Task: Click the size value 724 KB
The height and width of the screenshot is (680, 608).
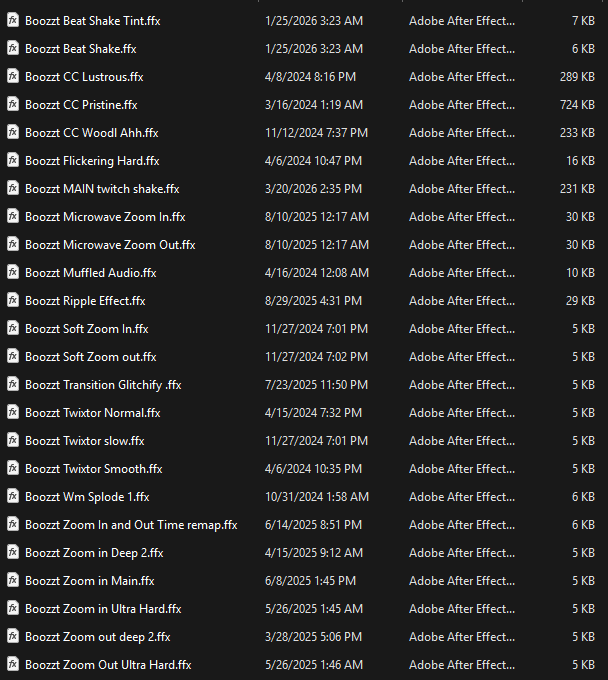Action: pos(577,105)
